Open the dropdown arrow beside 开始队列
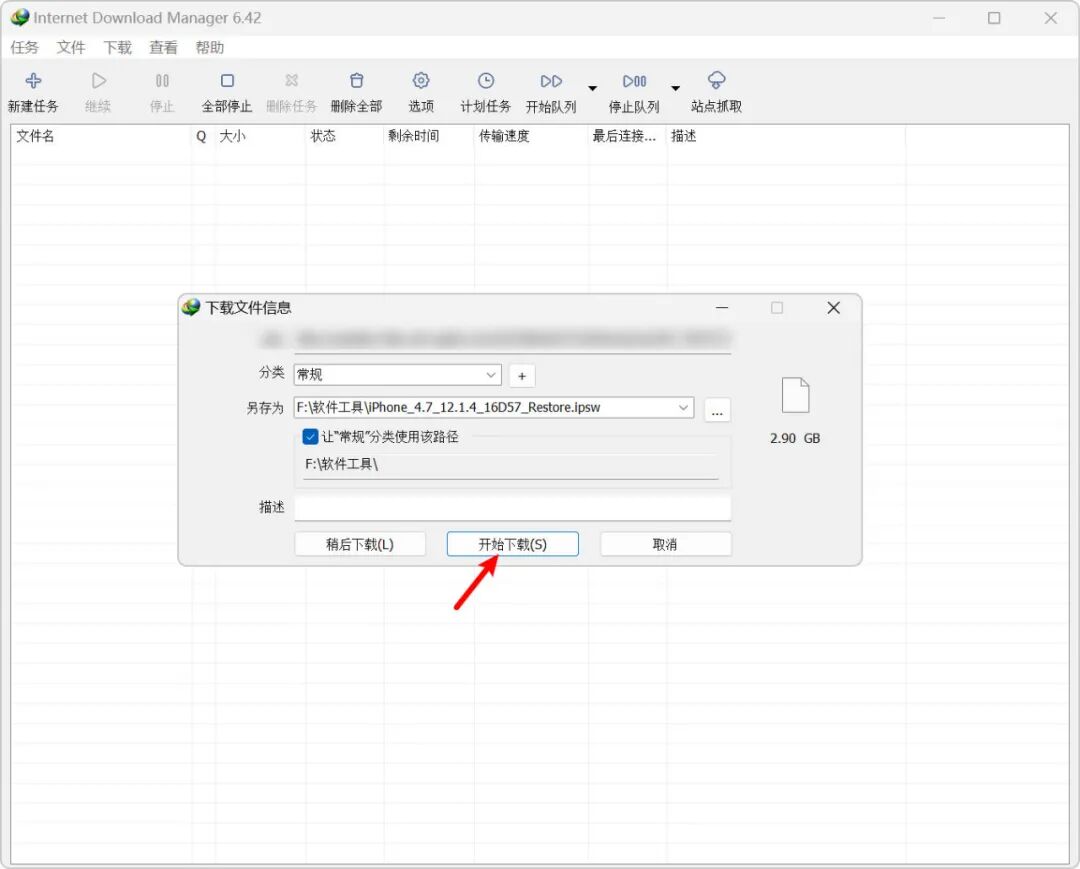This screenshot has height=869, width=1080. tap(592, 88)
